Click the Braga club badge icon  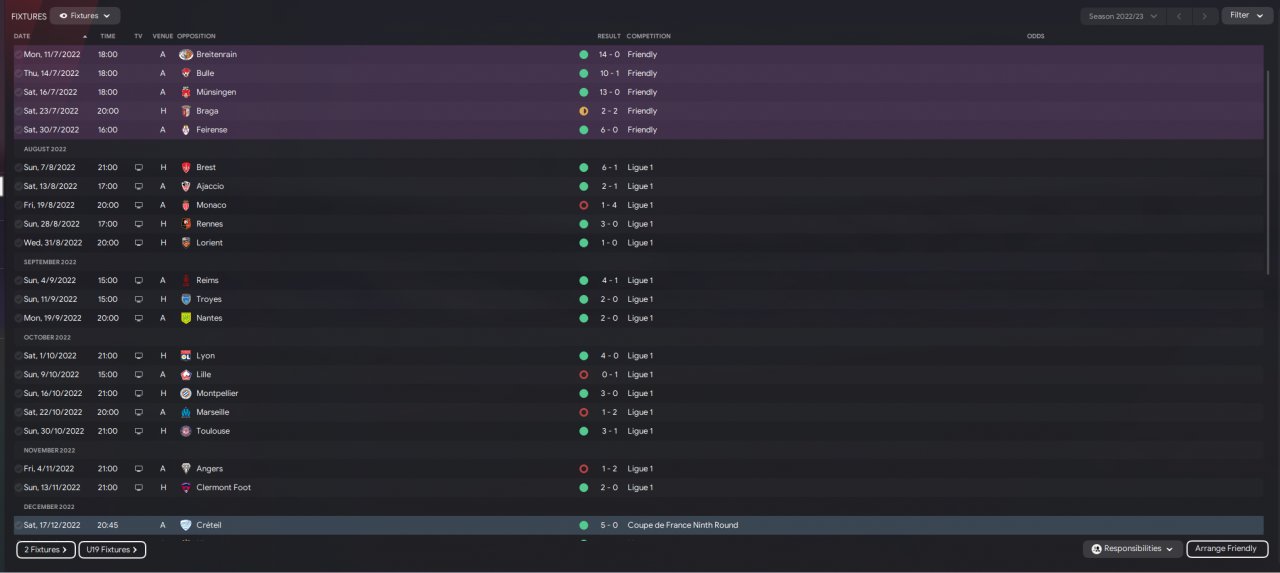pyautogui.click(x=186, y=111)
